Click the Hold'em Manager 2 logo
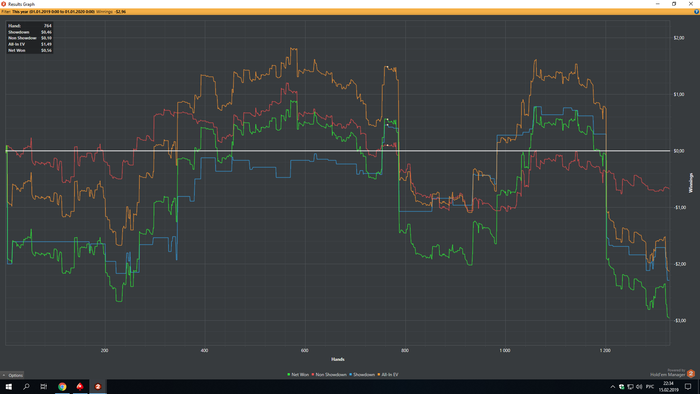700x394 pixels. click(x=691, y=373)
